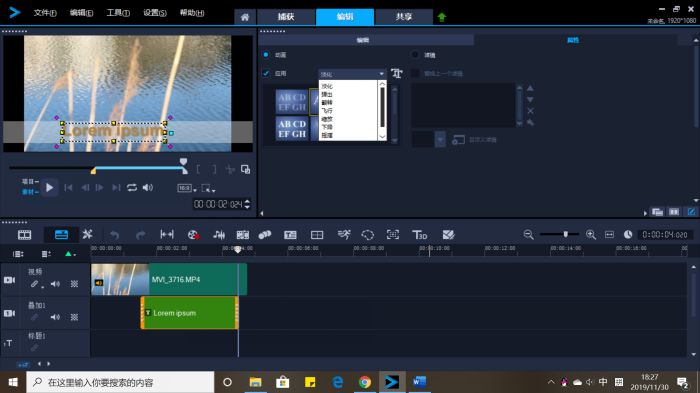This screenshot has height=393, width=700.
Task: Open the split screen template icon
Action: pyautogui.click(x=317, y=235)
